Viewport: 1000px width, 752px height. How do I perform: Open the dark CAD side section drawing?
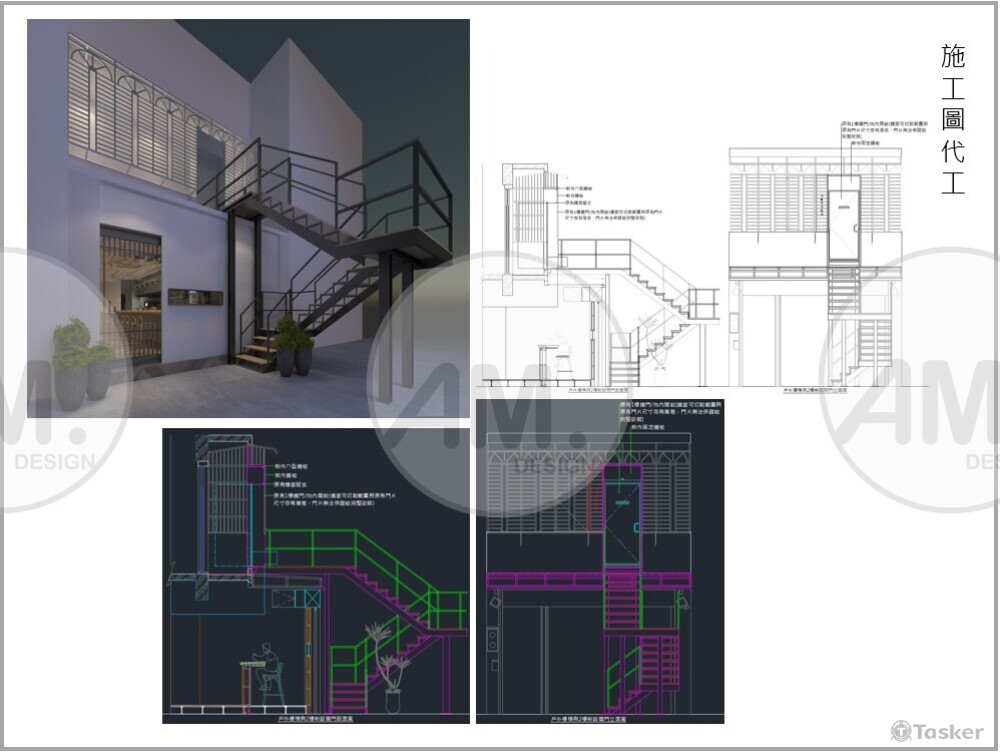(316, 575)
